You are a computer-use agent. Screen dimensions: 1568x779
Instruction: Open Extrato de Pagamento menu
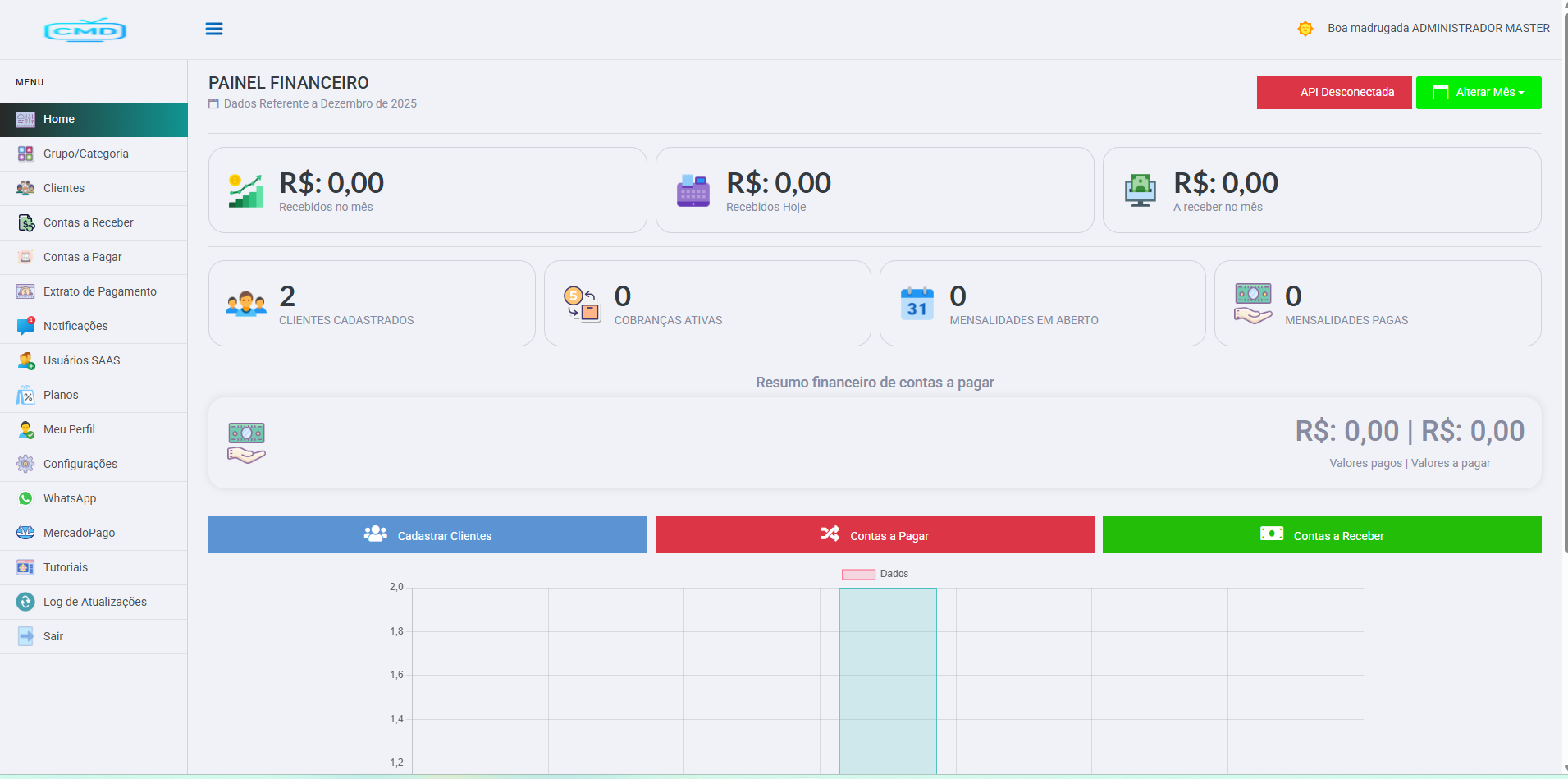tap(99, 291)
